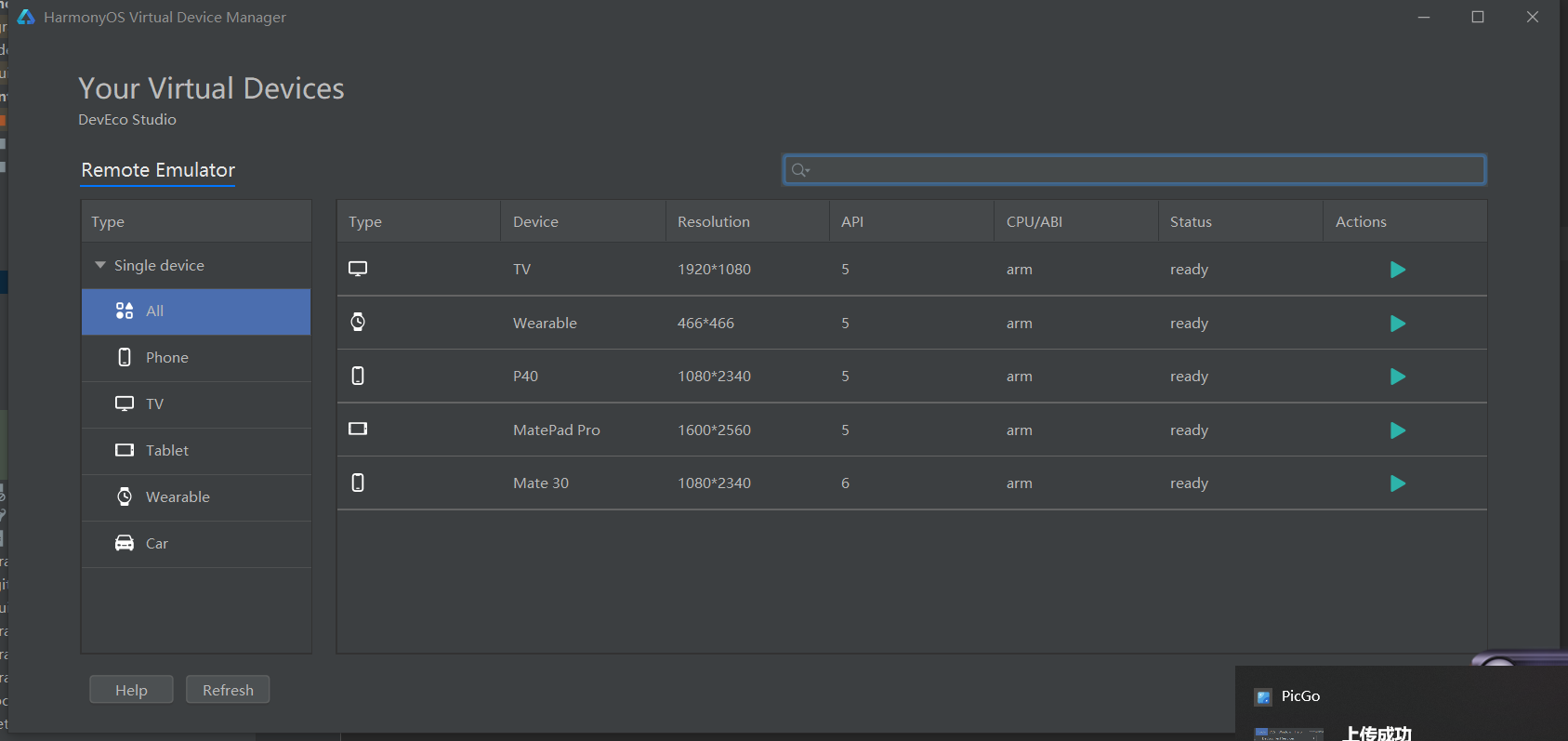Start the P40 emulator with its play icon
Viewport: 1568px width, 741px height.
coord(1397,377)
